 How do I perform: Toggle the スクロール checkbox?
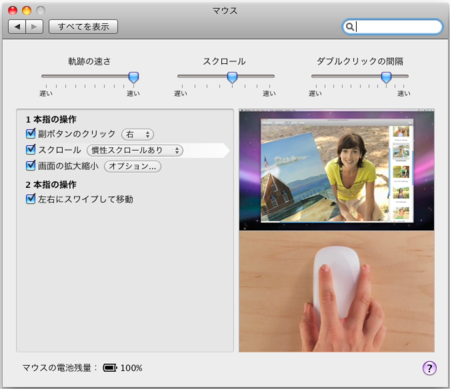(31, 149)
